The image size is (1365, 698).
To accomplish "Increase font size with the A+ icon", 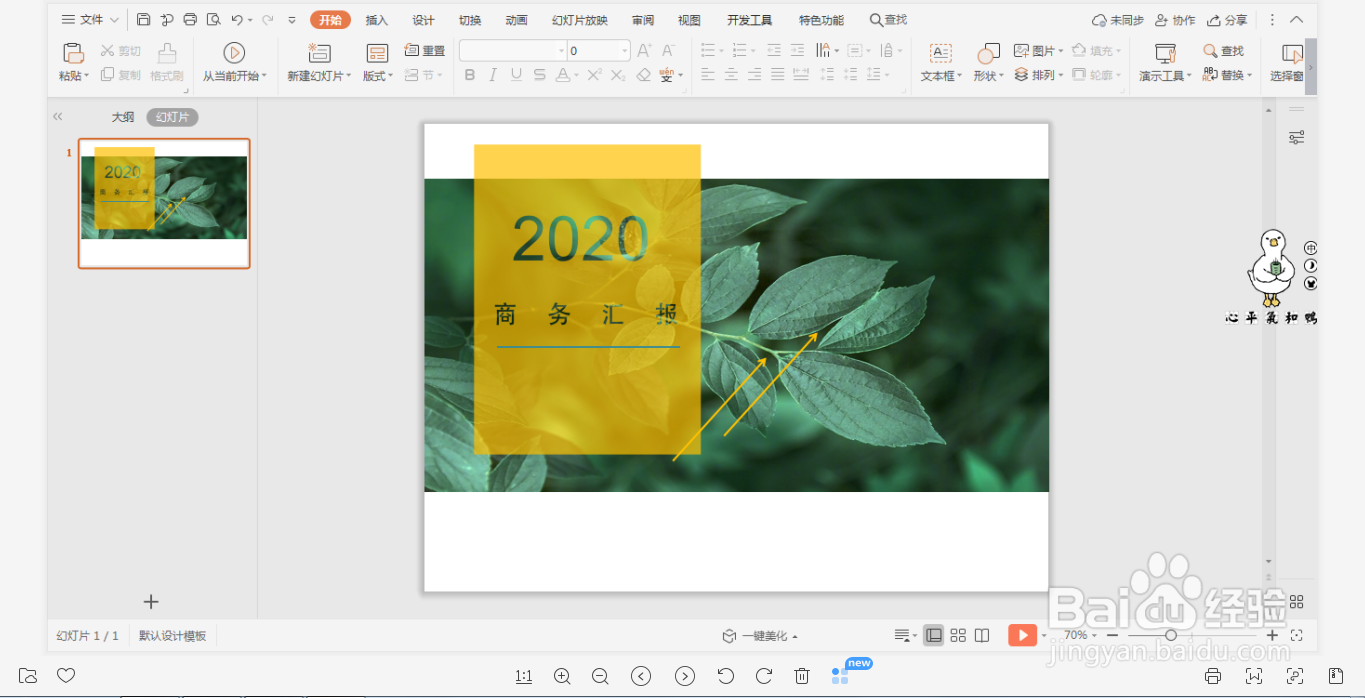I will pos(644,50).
